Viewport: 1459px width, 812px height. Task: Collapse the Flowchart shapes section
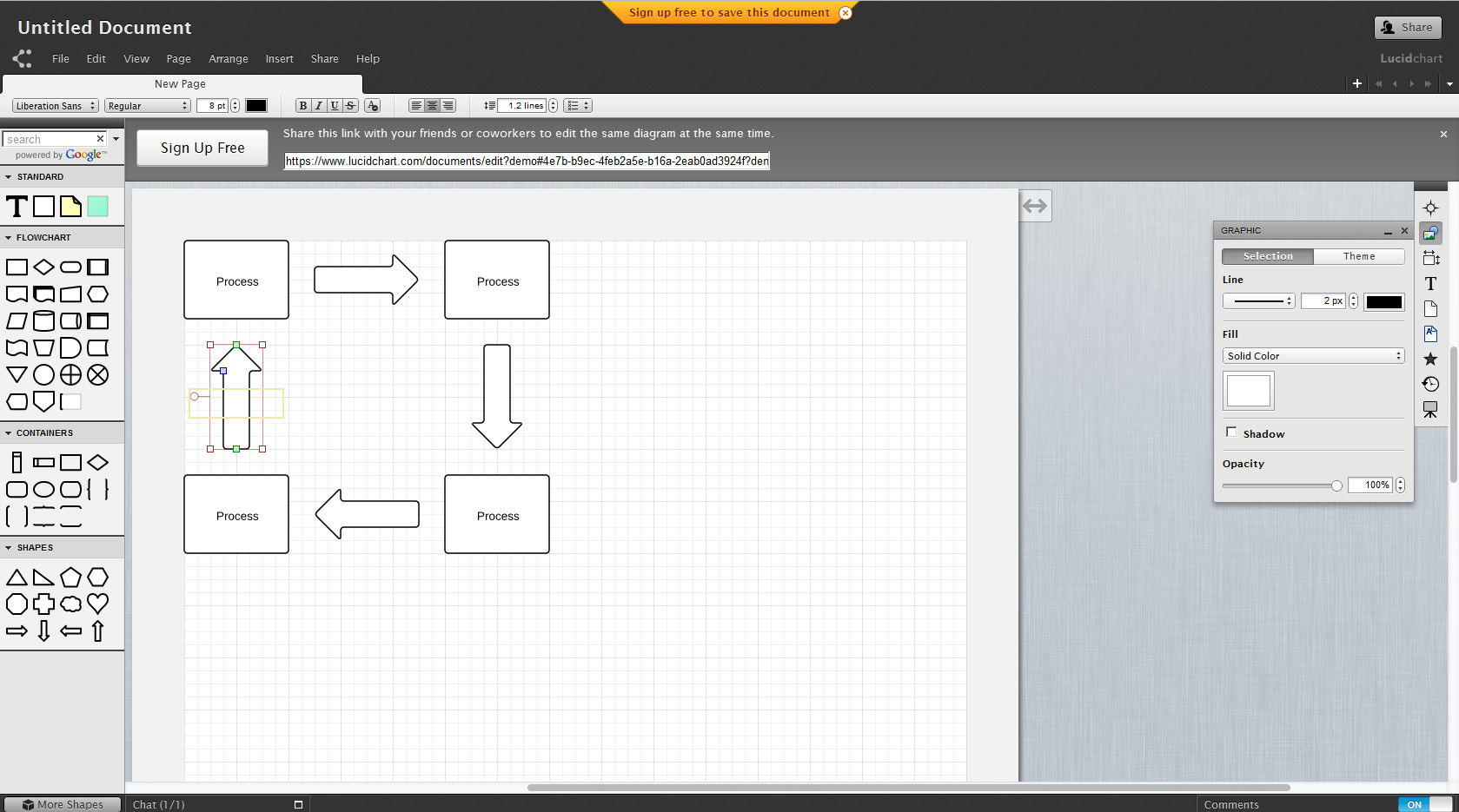click(9, 237)
